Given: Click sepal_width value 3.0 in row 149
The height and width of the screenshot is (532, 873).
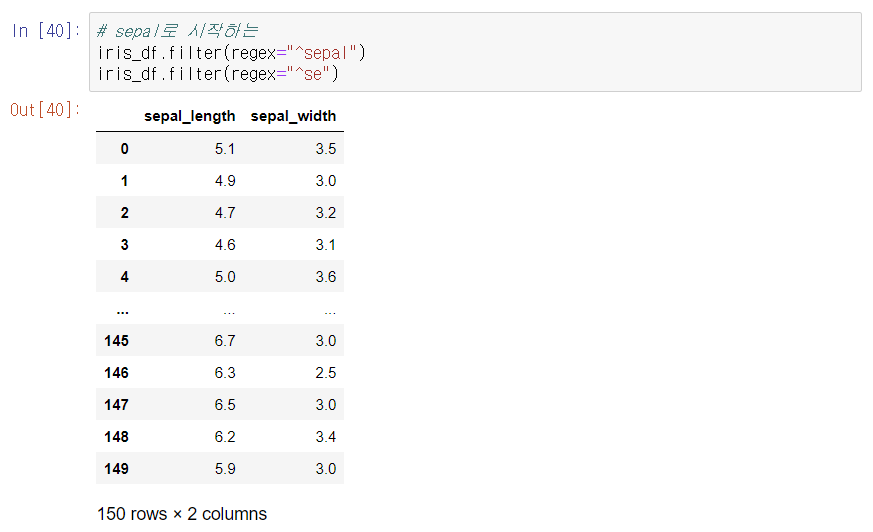Looking at the screenshot, I should point(326,469).
